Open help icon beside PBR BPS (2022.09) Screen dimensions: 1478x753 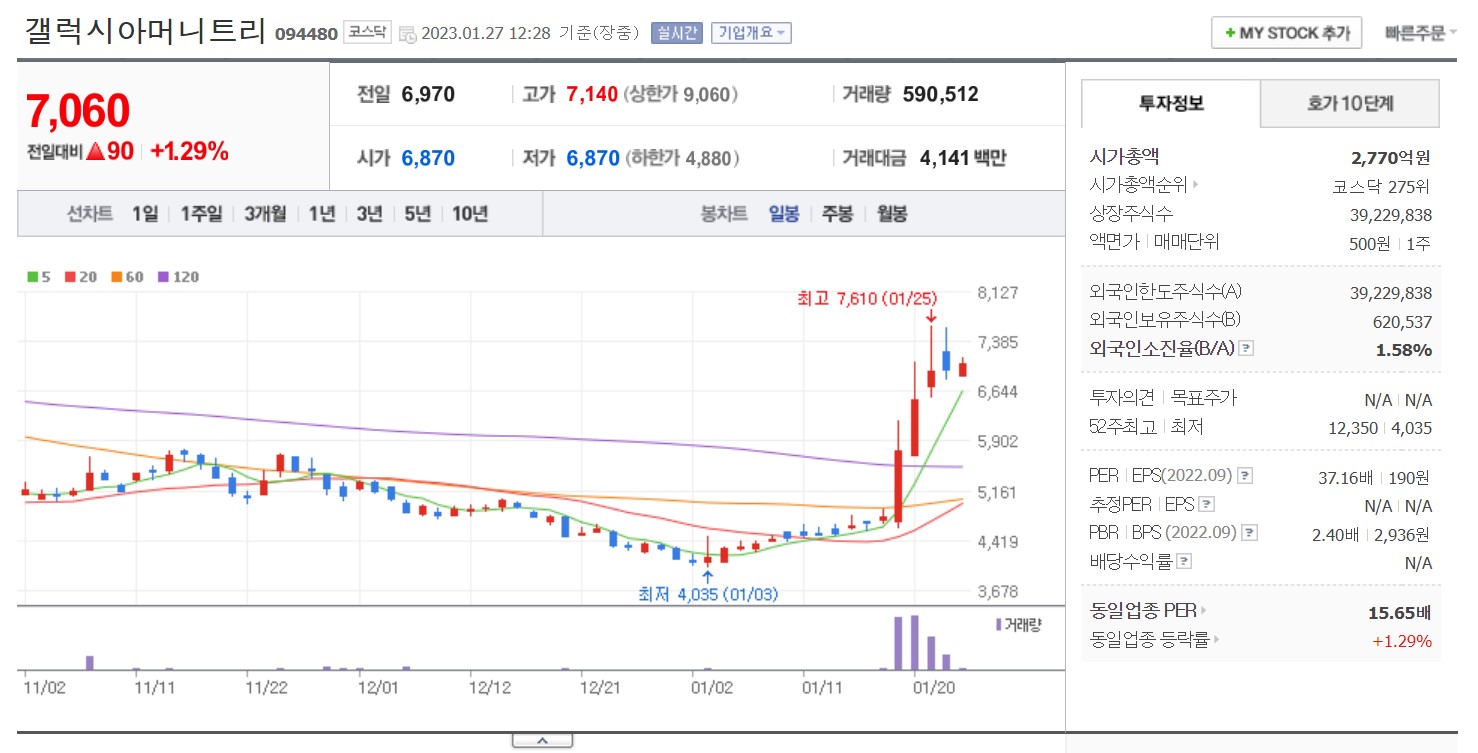[x=1249, y=533]
